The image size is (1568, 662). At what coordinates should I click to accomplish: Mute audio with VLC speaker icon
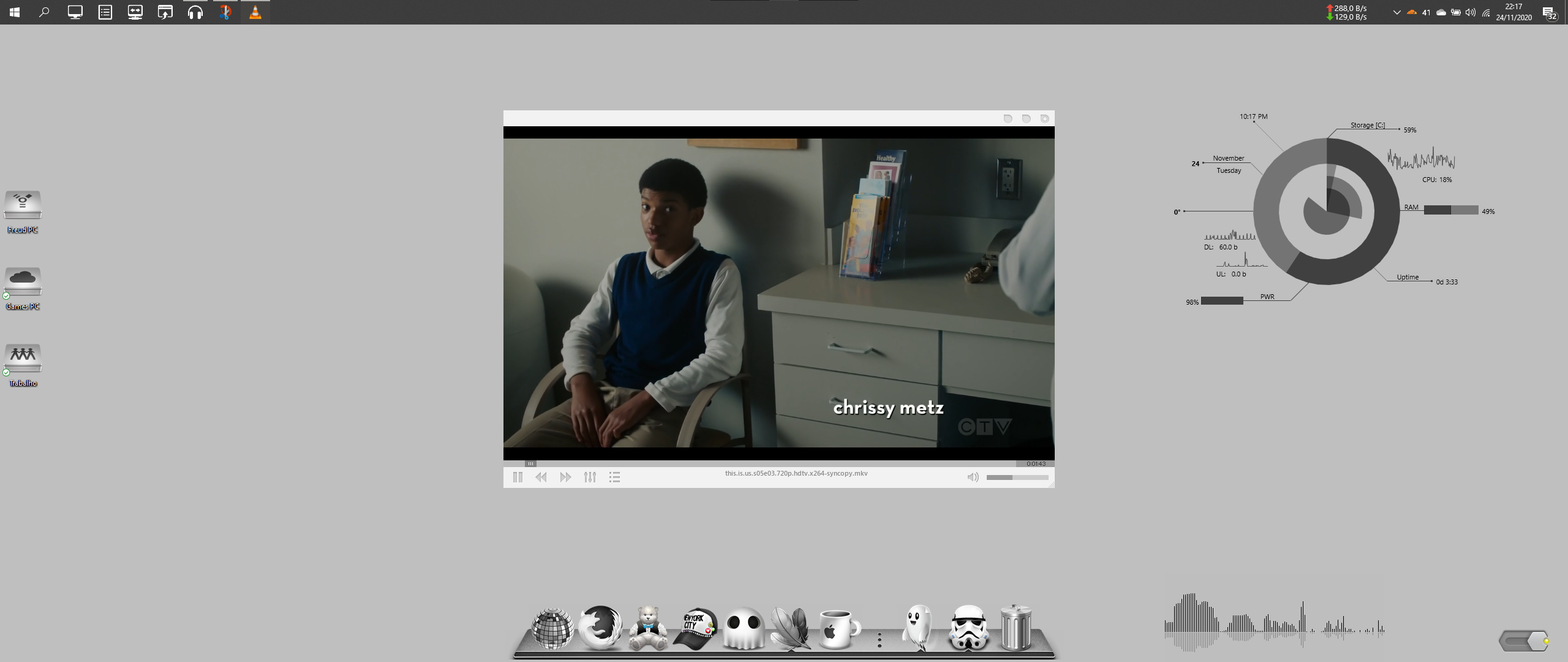pyautogui.click(x=973, y=477)
